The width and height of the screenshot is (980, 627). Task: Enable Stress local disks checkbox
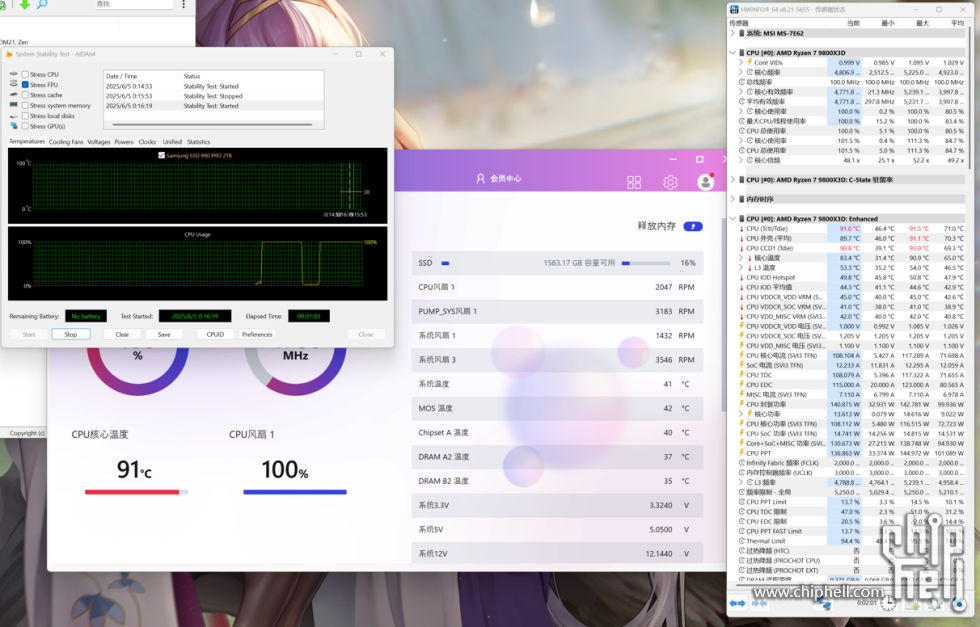25,116
